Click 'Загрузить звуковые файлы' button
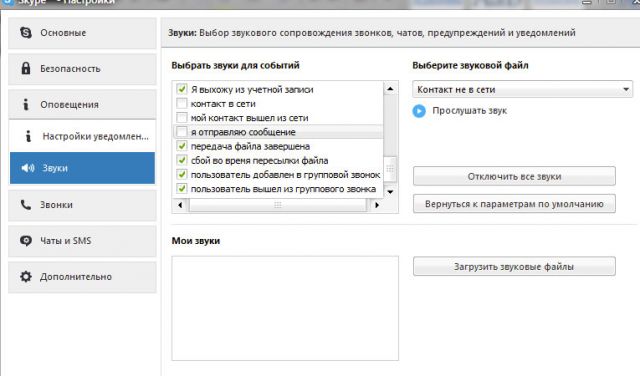 click(x=514, y=267)
